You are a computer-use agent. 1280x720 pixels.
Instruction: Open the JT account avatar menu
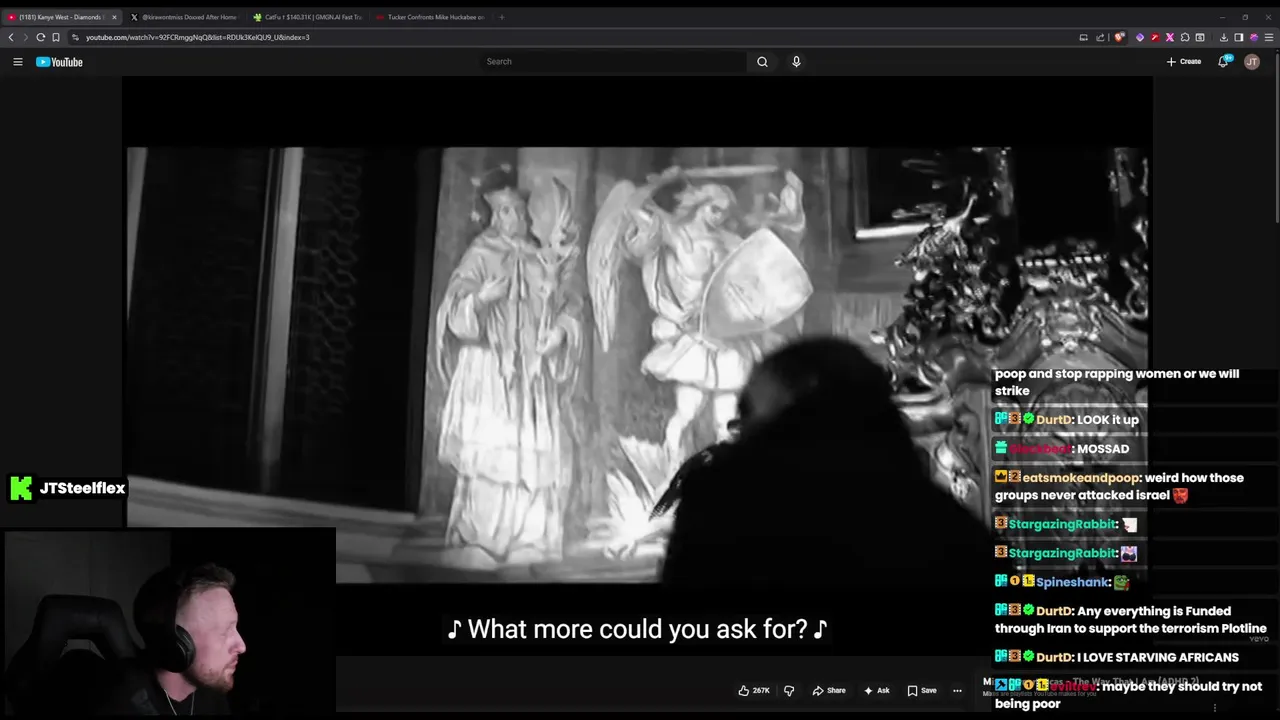[1252, 62]
